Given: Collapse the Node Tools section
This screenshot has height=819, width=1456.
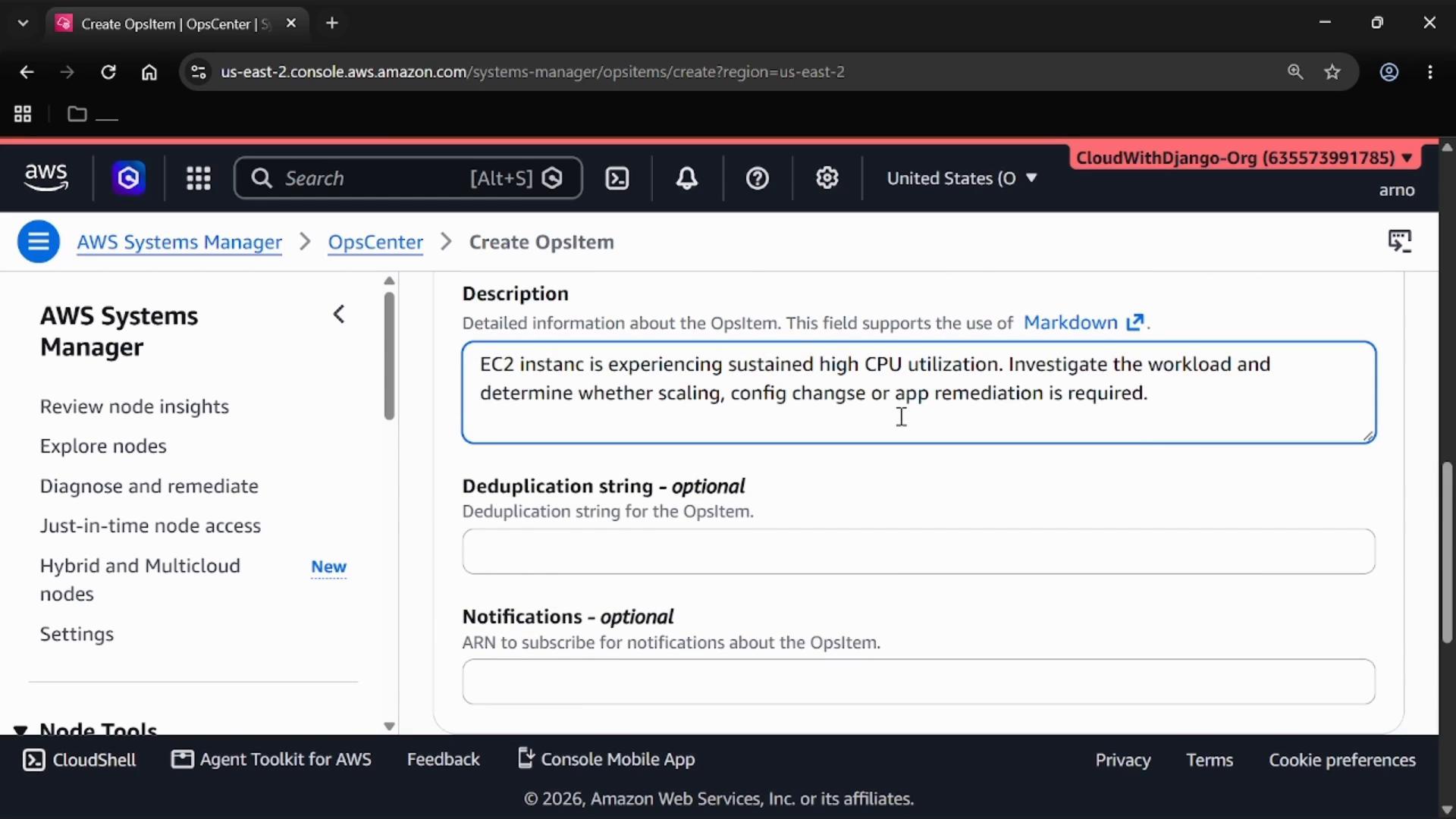Looking at the screenshot, I should tap(20, 730).
